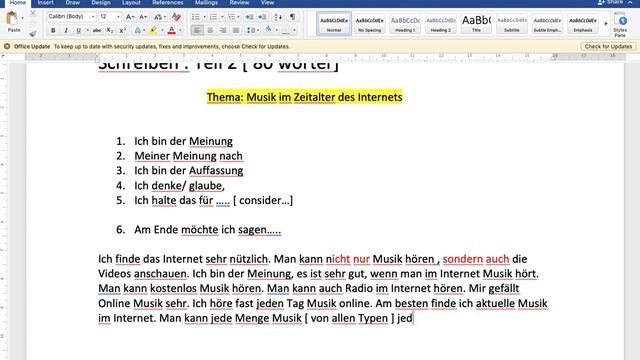Screen dimensions: 640x360
Task: Select Align Left paragraph alignment
Action: pos(197,30)
